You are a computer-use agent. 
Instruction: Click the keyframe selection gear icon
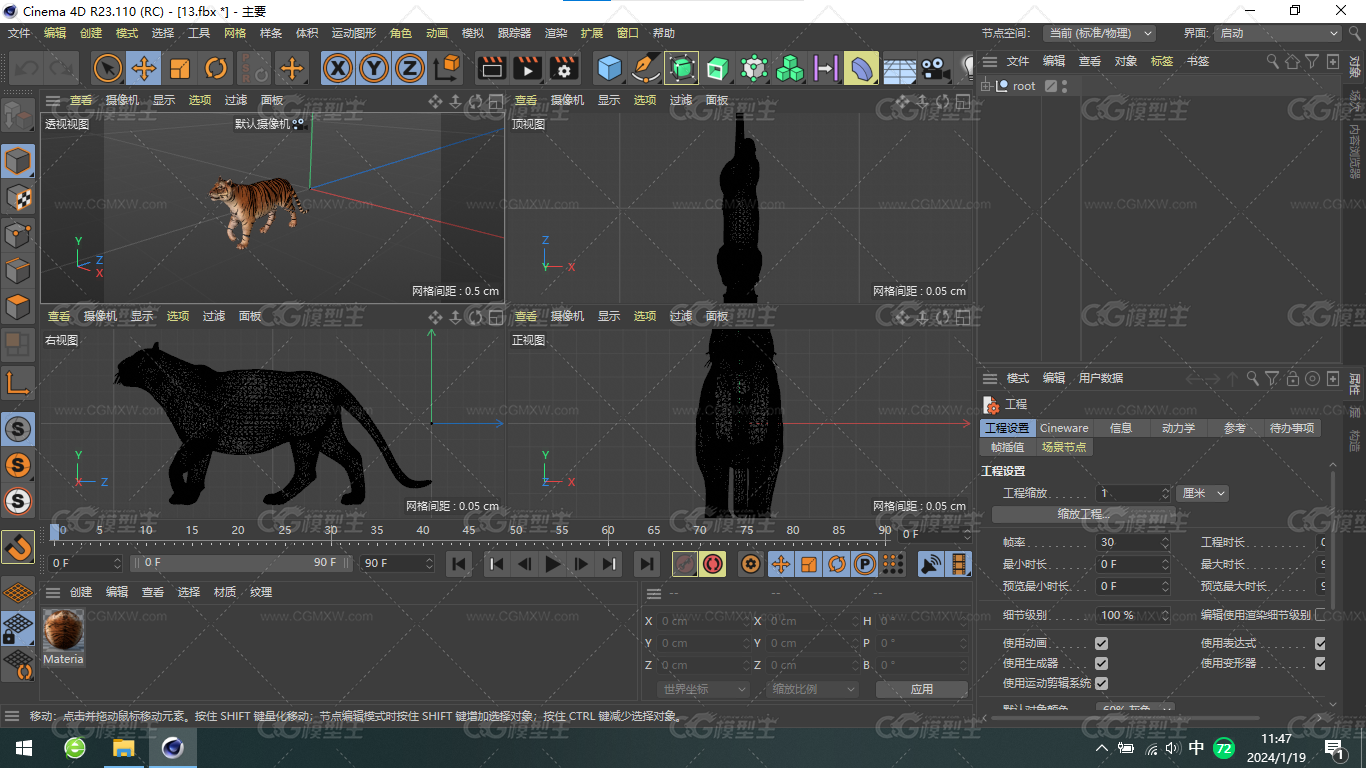pos(751,564)
